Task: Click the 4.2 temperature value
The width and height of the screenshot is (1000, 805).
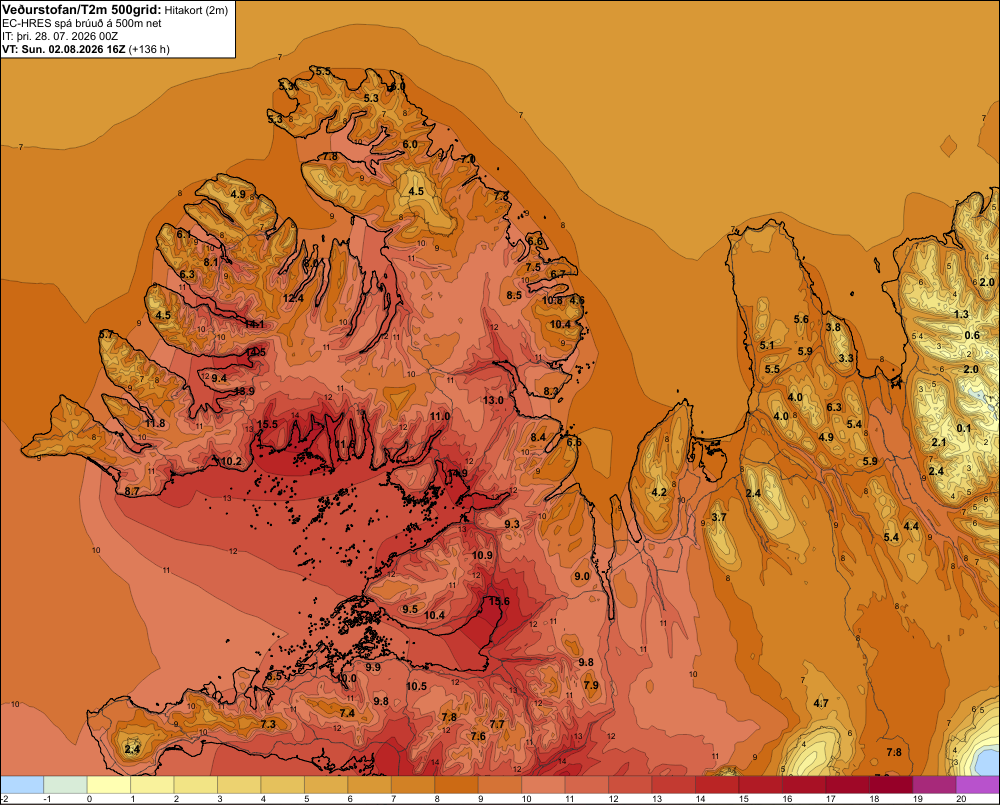Action: coord(659,492)
